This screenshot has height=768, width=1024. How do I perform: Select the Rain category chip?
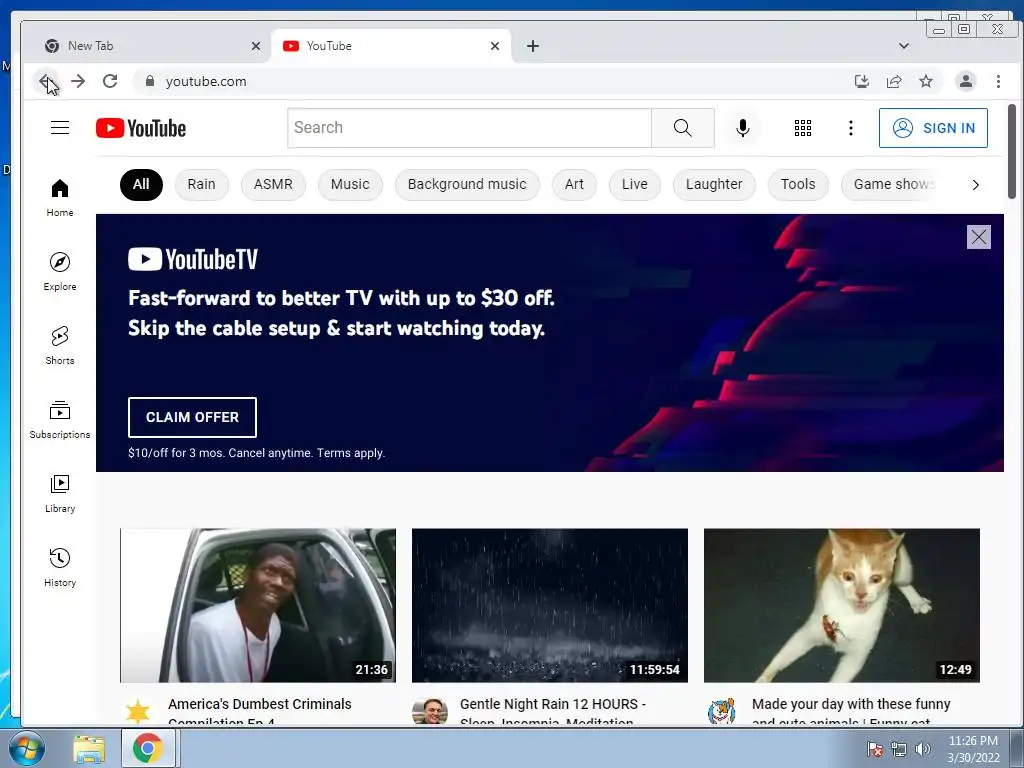[x=201, y=185]
